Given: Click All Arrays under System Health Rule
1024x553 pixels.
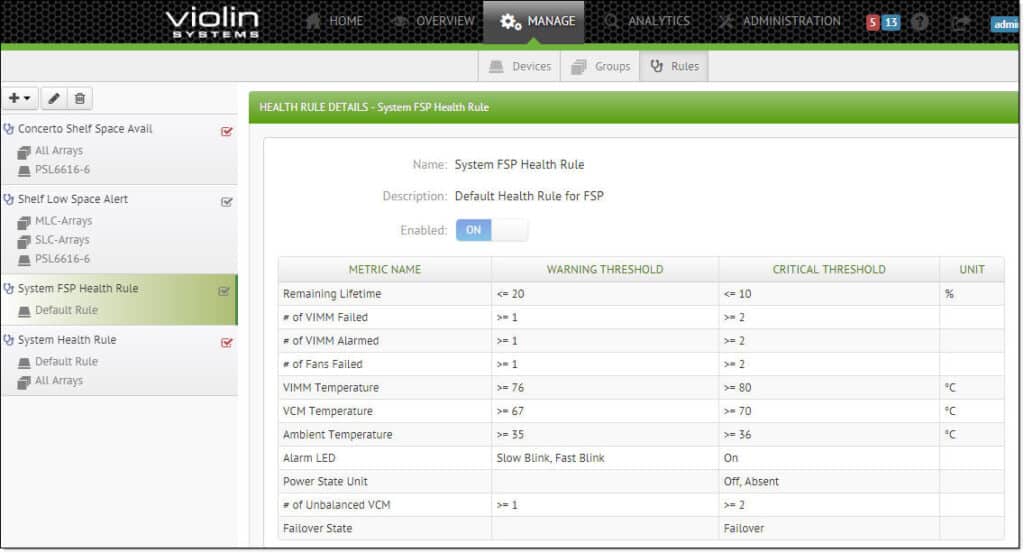Looking at the screenshot, I should coord(59,381).
